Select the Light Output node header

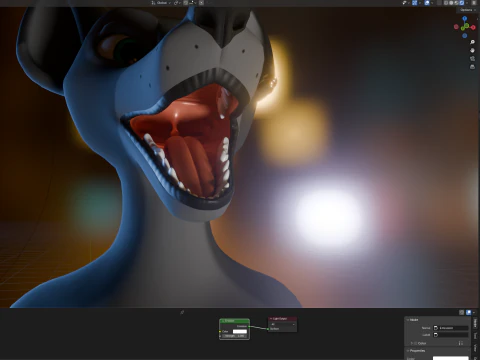(283, 319)
